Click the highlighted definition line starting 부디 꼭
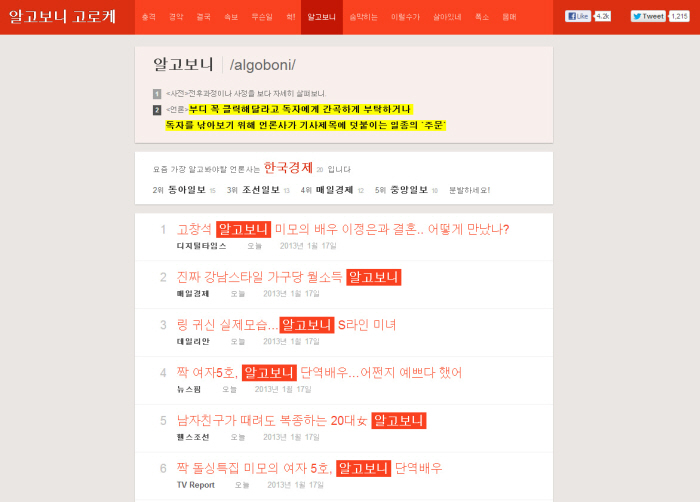The height and width of the screenshot is (502, 700). point(300,109)
